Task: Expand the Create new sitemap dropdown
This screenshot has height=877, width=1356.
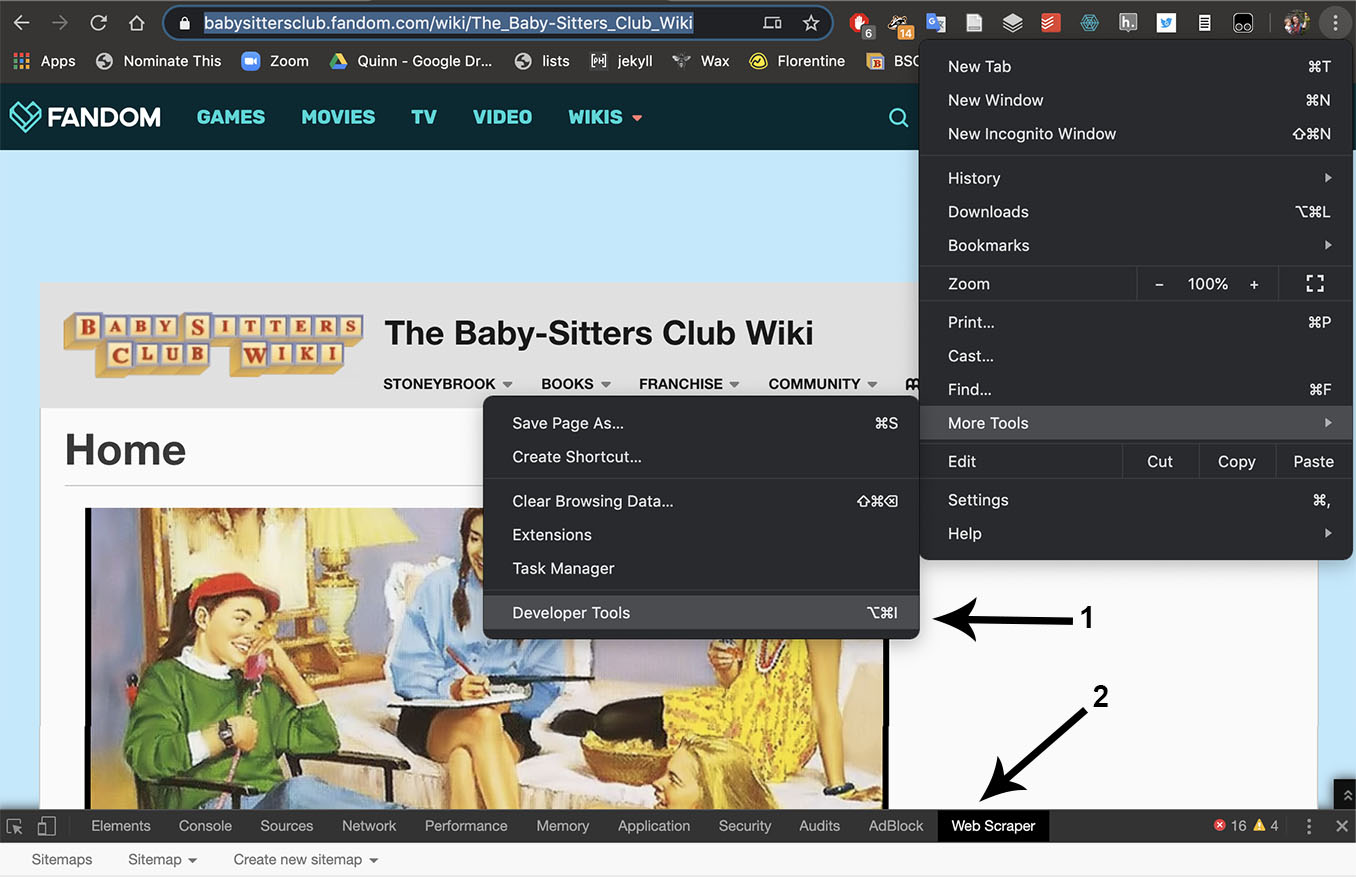Action: tap(305, 859)
